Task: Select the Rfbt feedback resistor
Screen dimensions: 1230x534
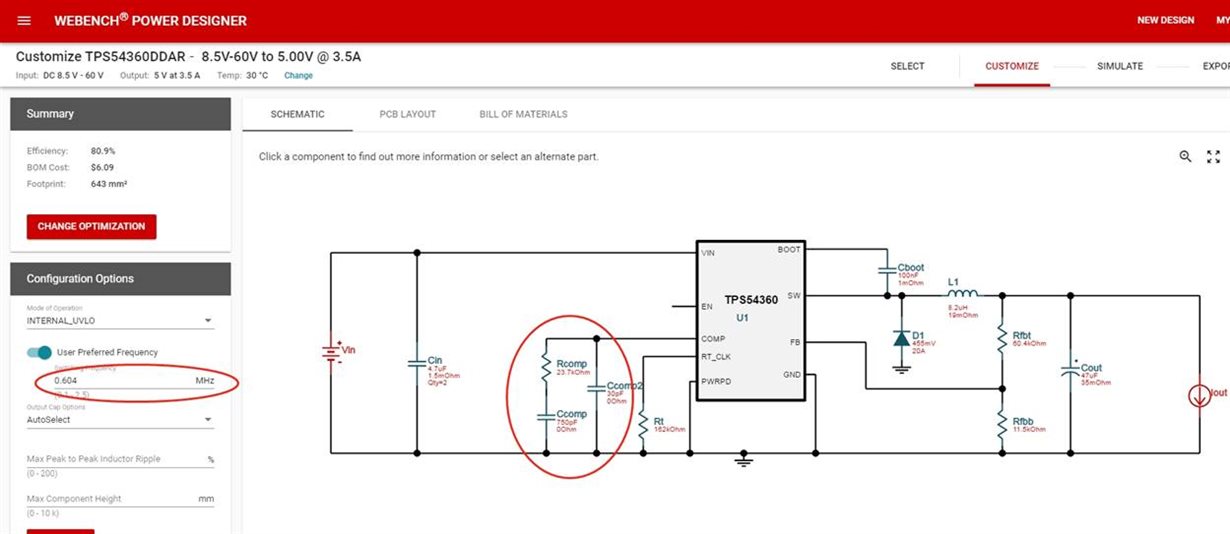Action: tap(1001, 338)
